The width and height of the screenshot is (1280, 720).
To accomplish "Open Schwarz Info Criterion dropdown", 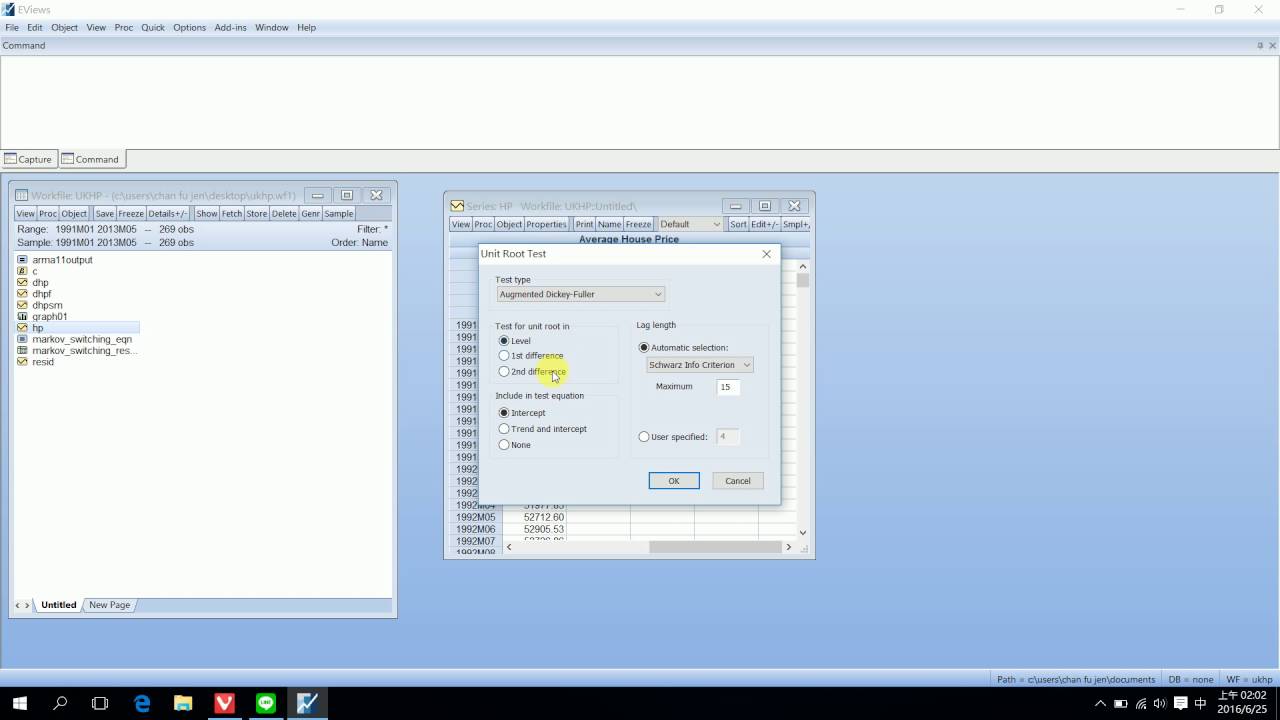I will (x=700, y=365).
